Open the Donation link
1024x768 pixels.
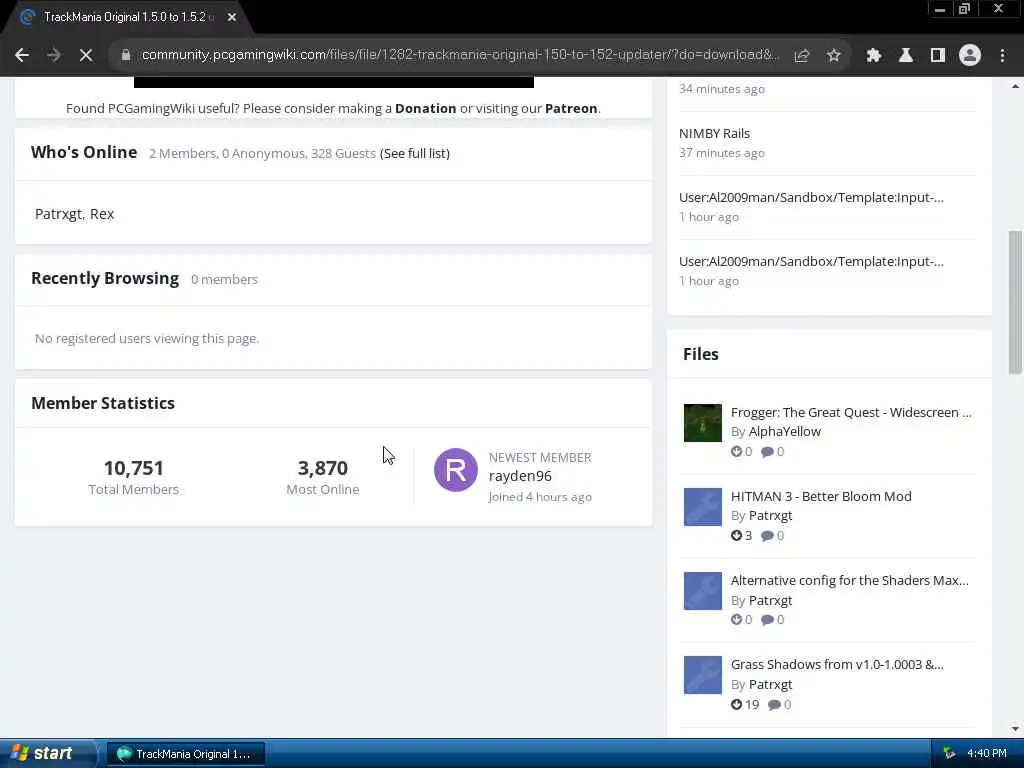click(x=425, y=108)
